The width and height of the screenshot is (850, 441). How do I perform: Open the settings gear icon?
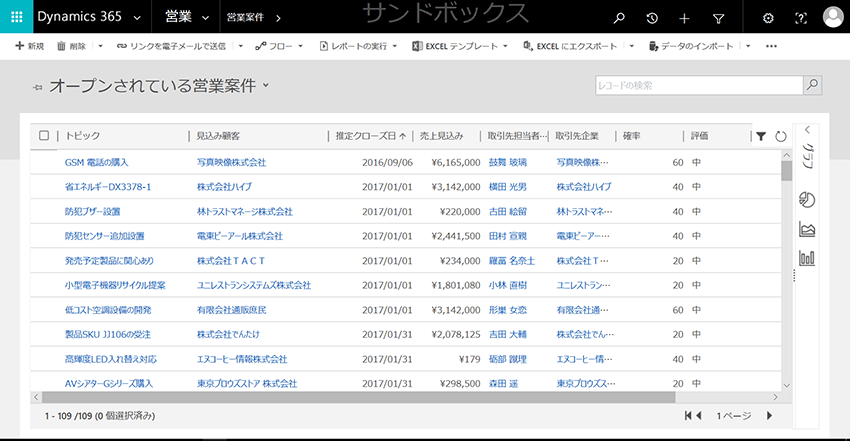click(x=768, y=18)
